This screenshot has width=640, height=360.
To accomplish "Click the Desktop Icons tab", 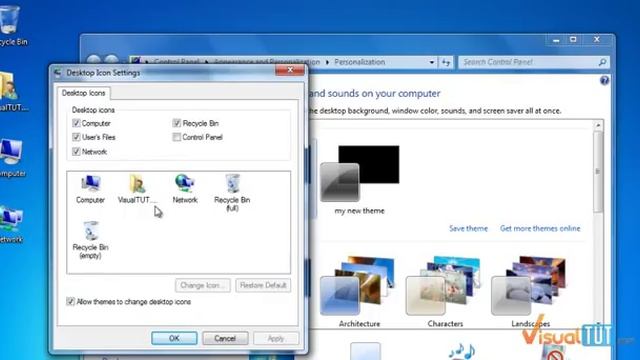I will pyautogui.click(x=84, y=93).
